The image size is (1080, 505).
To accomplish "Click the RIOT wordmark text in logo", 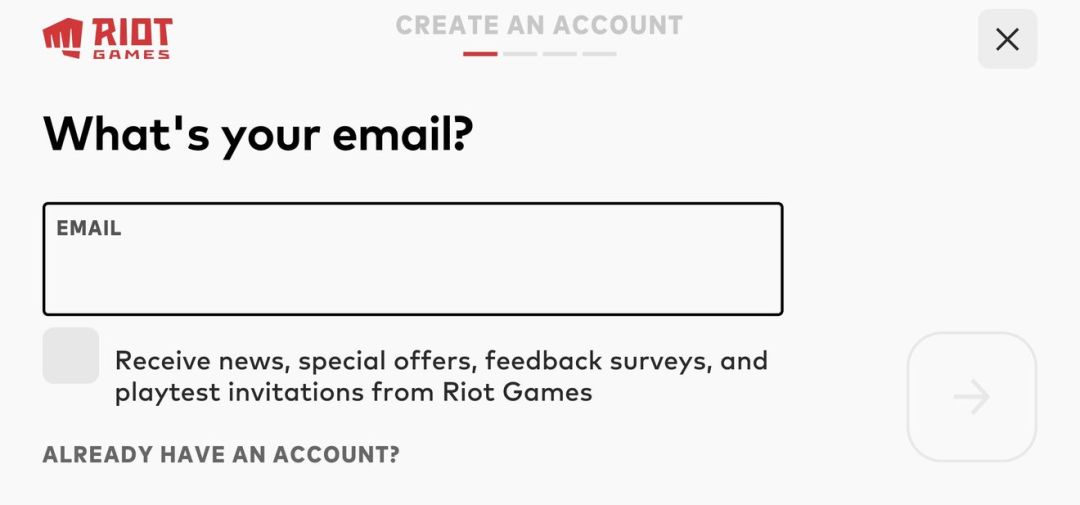I will point(131,32).
